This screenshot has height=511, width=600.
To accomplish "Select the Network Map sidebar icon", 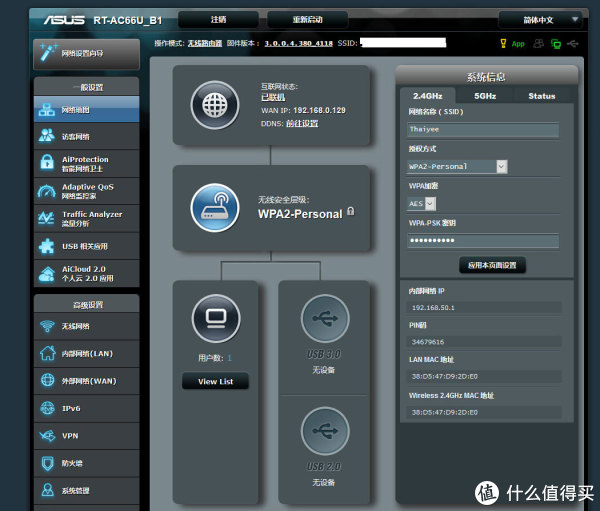I will coord(47,110).
